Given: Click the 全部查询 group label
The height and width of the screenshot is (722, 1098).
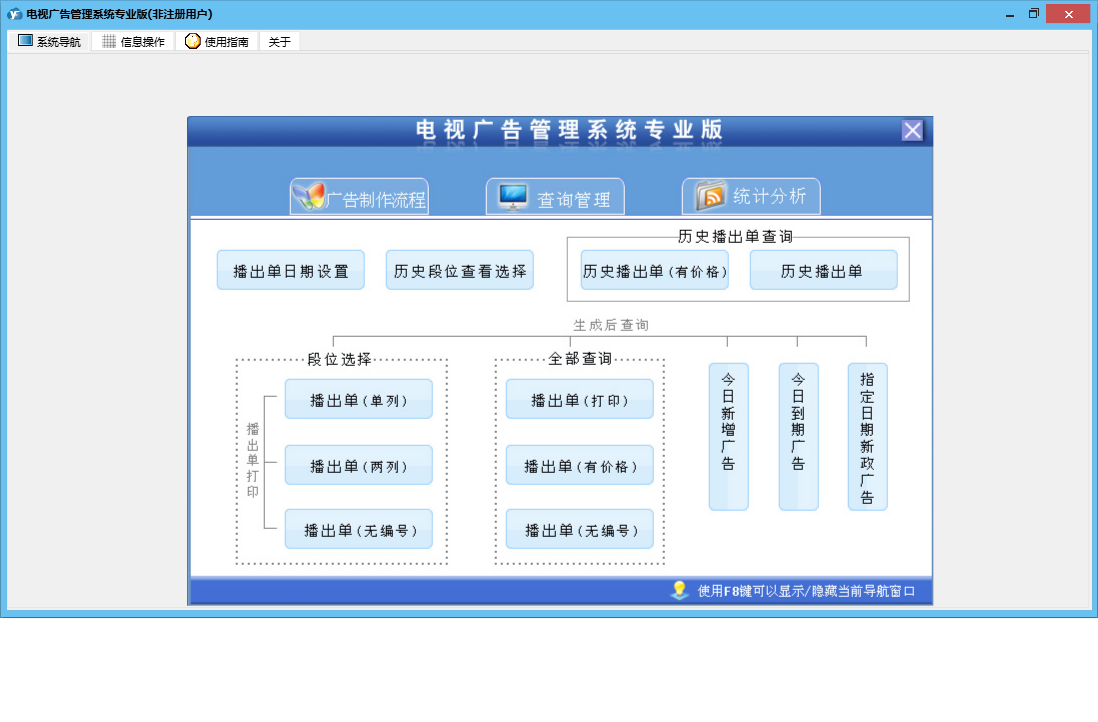Looking at the screenshot, I should 580,359.
